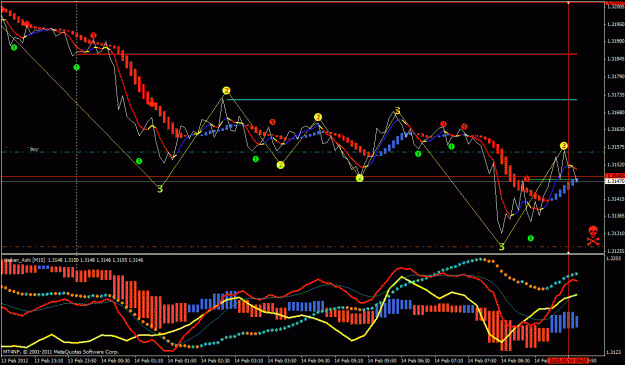Screen dimensions: 625x365
Task: Click the 14 Feb 06:30 time axis label
Action: (415, 361)
